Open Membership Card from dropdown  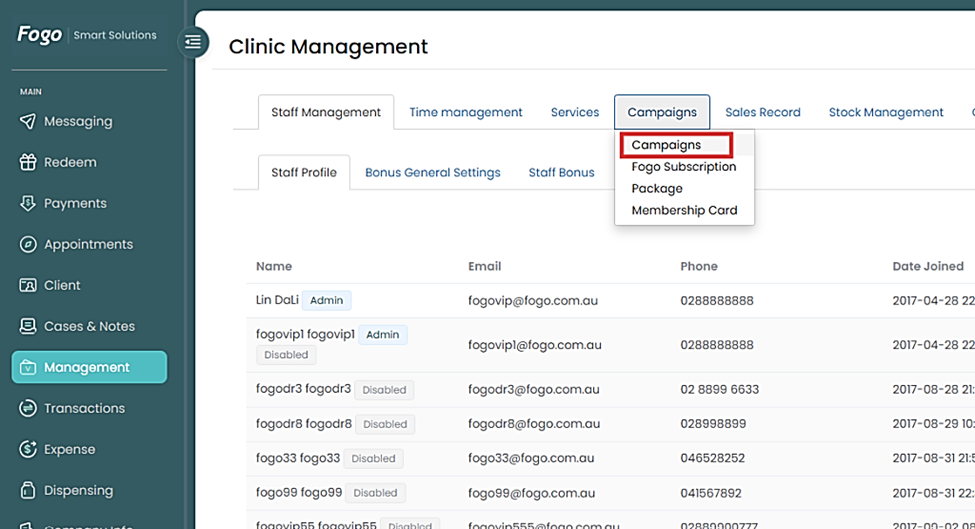(684, 211)
